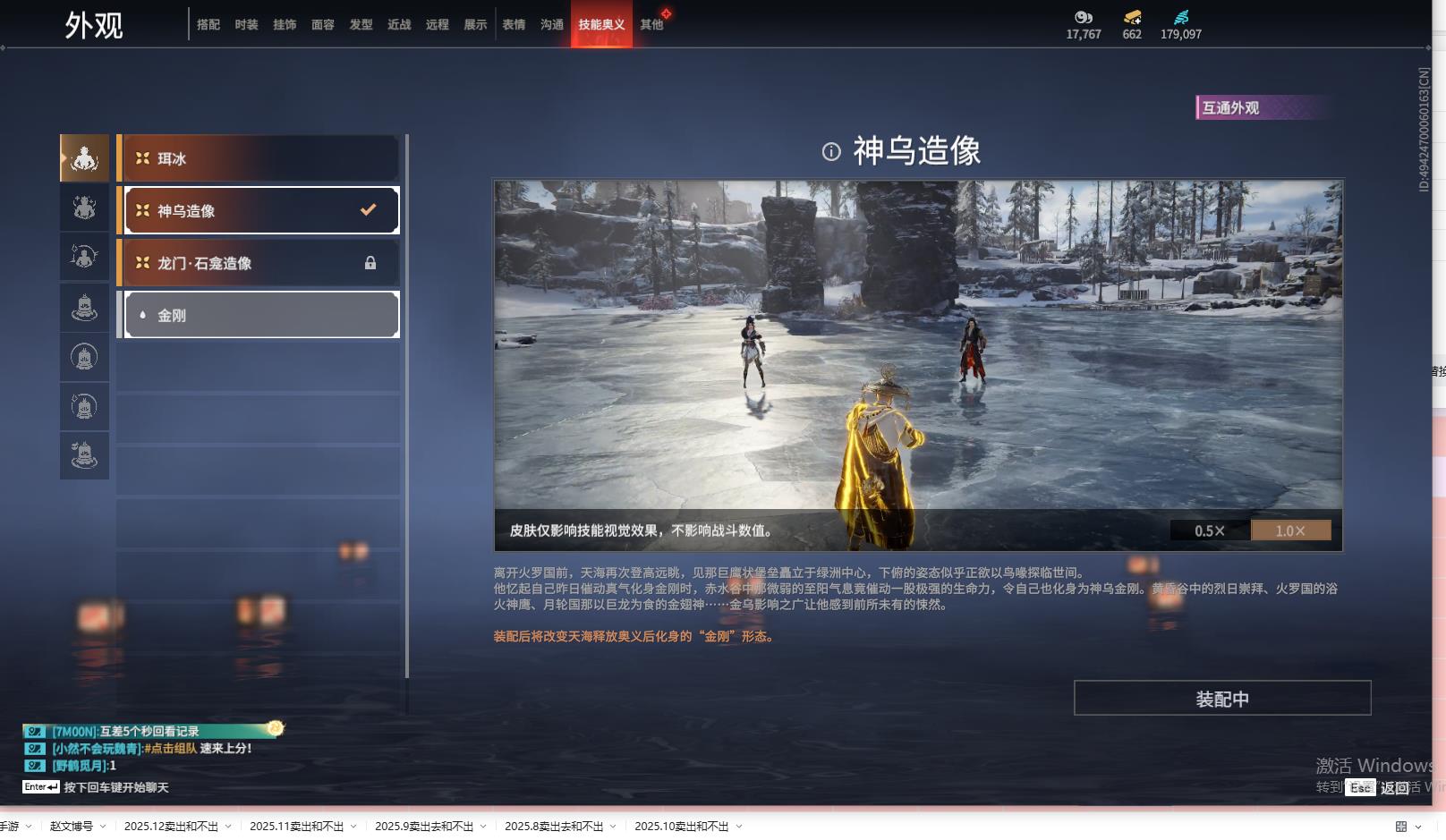Open the 展示 tab
The image size is (1446, 840).
pyautogui.click(x=475, y=24)
